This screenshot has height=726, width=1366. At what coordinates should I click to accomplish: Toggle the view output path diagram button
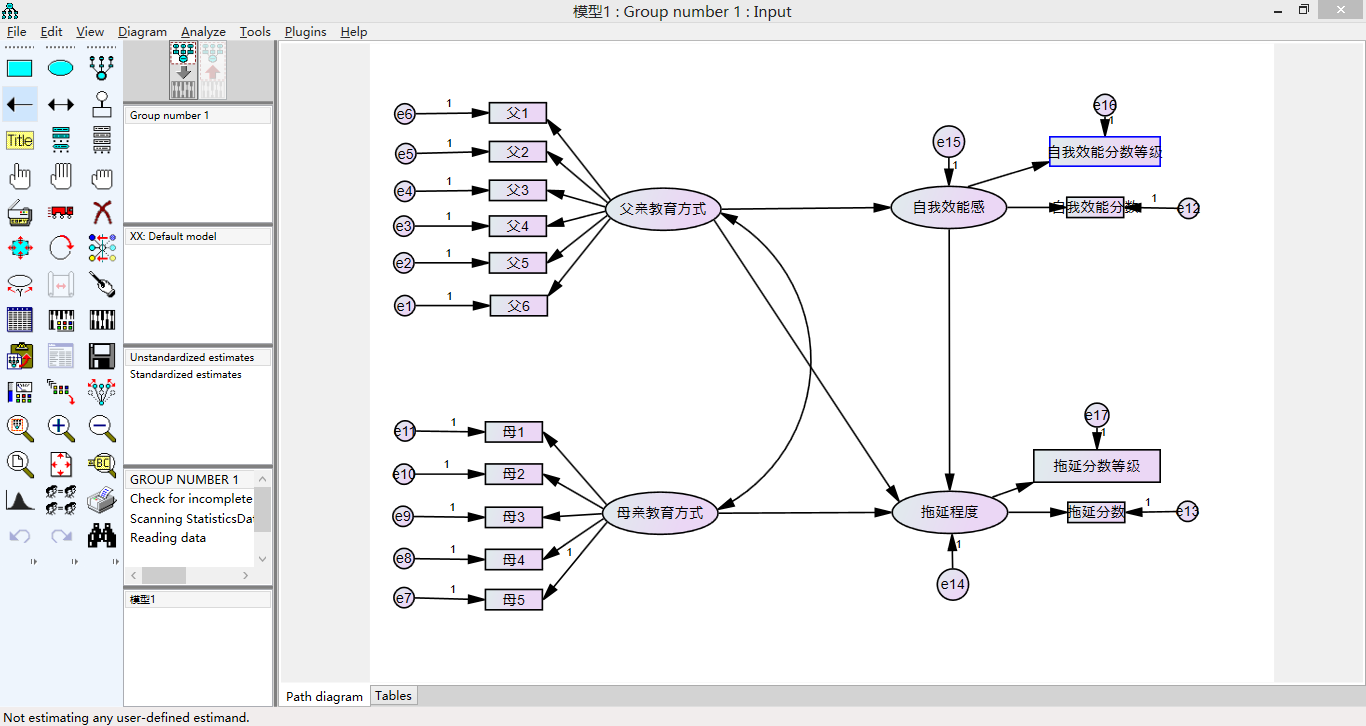point(213,70)
